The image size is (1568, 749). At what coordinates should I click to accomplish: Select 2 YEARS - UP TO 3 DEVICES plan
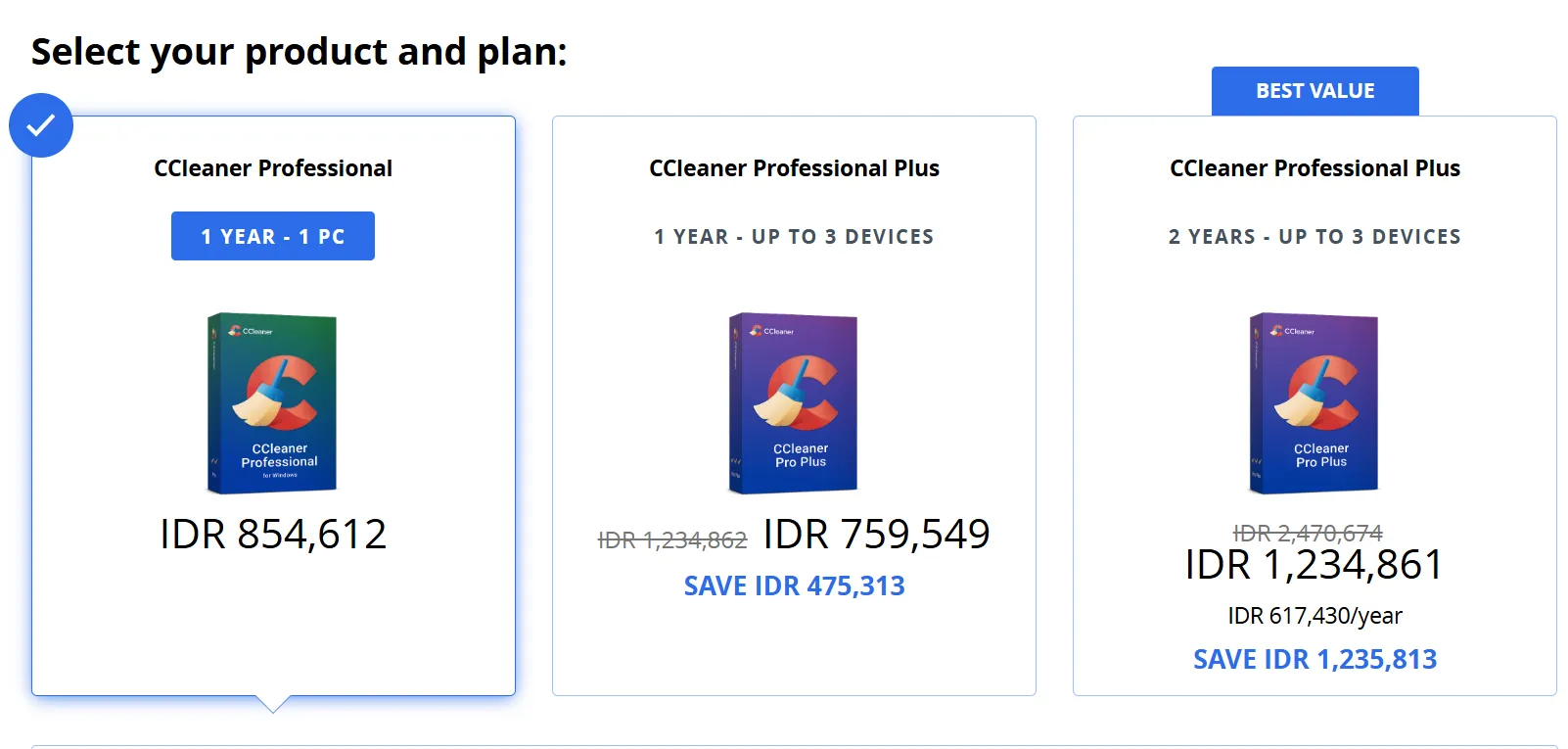coord(1314,237)
